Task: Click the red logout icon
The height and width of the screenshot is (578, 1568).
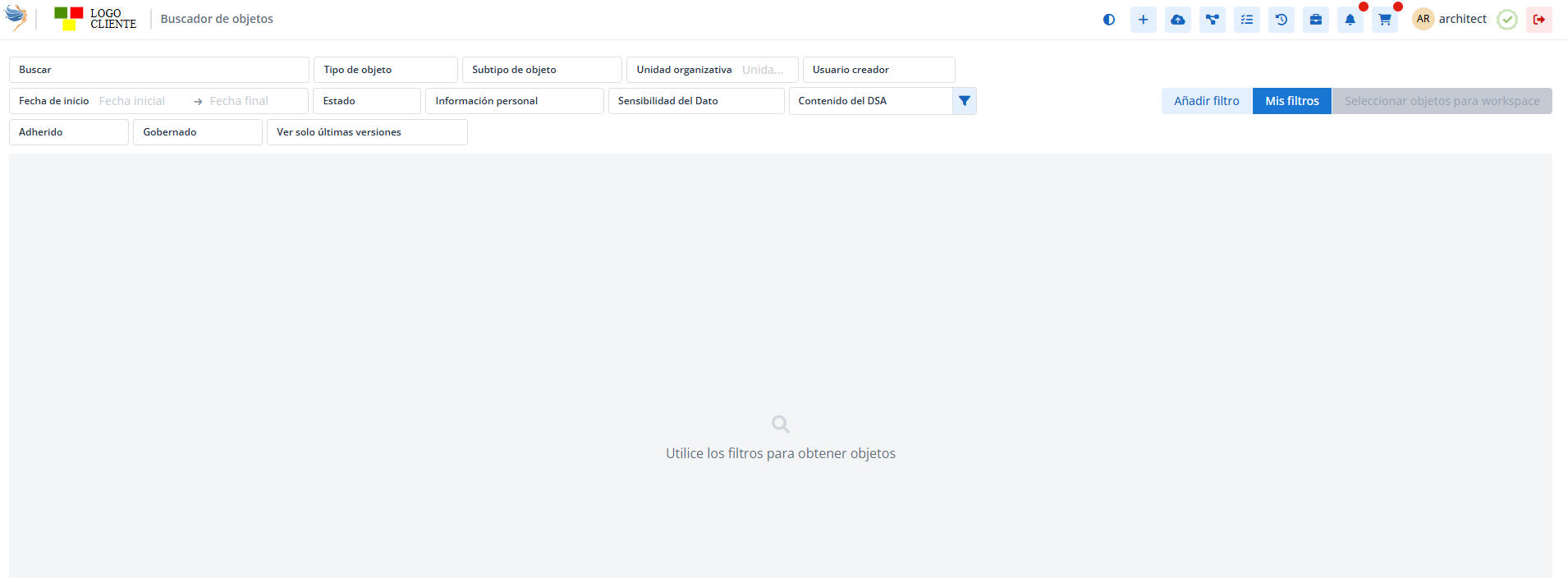Action: pyautogui.click(x=1538, y=20)
